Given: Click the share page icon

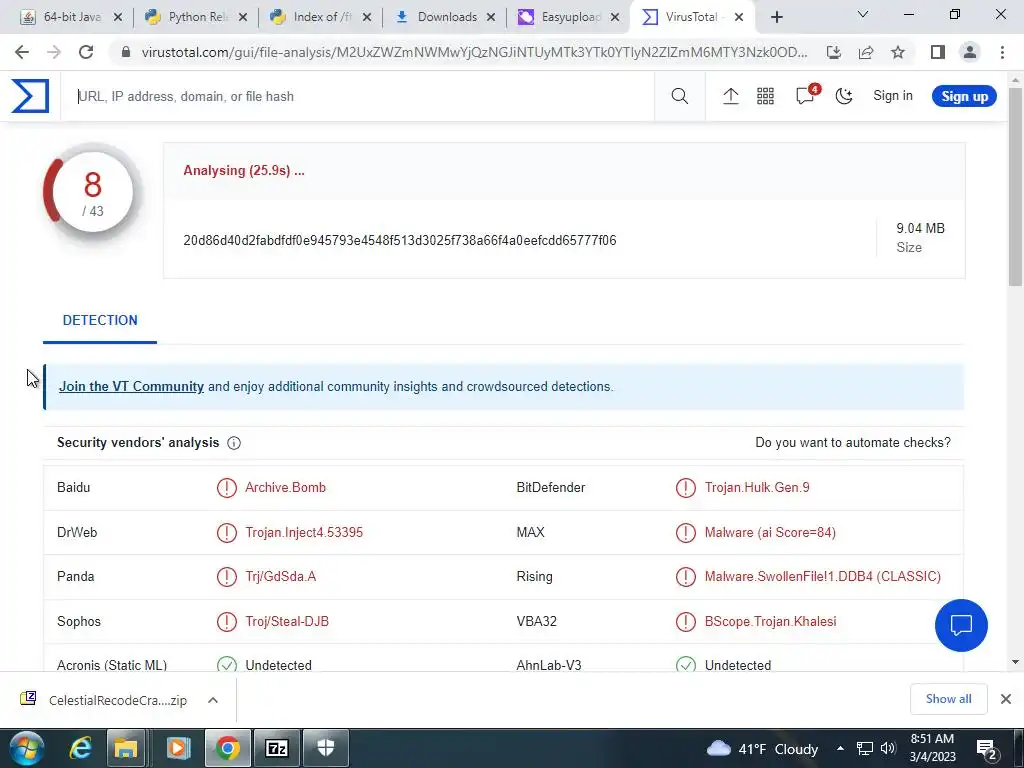Looking at the screenshot, I should [866, 52].
